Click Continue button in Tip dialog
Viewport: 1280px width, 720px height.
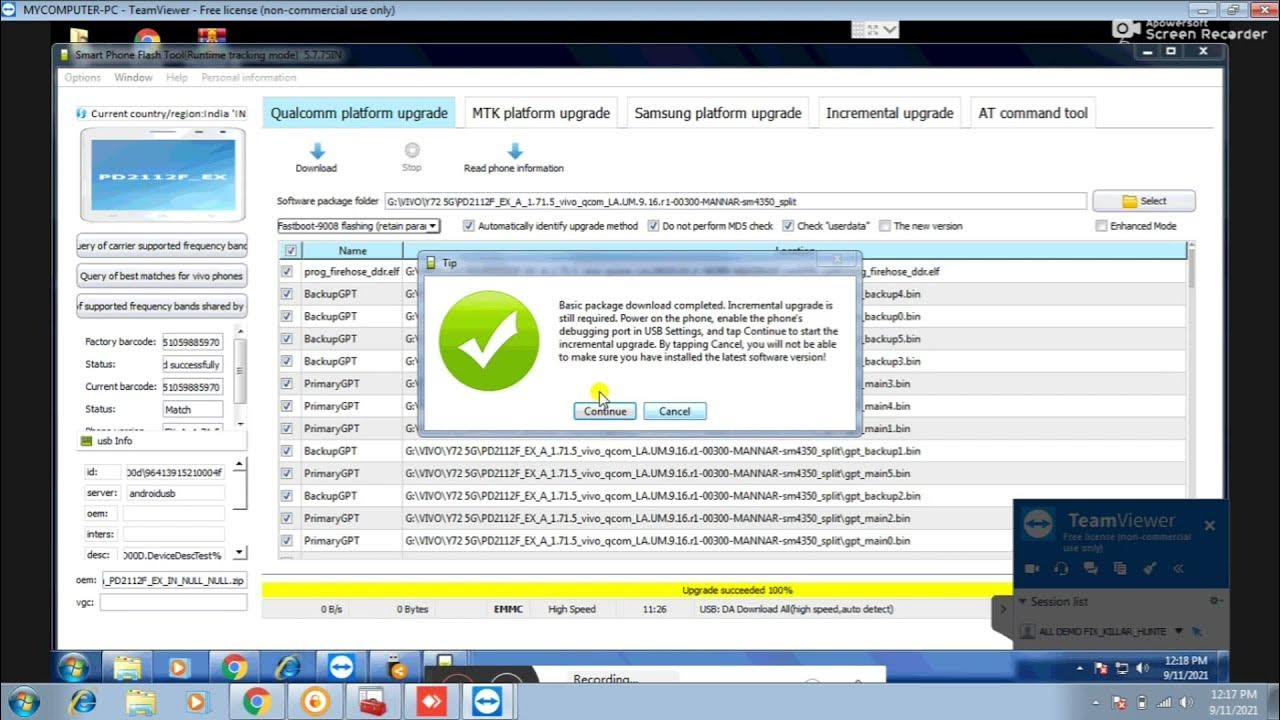coord(605,411)
